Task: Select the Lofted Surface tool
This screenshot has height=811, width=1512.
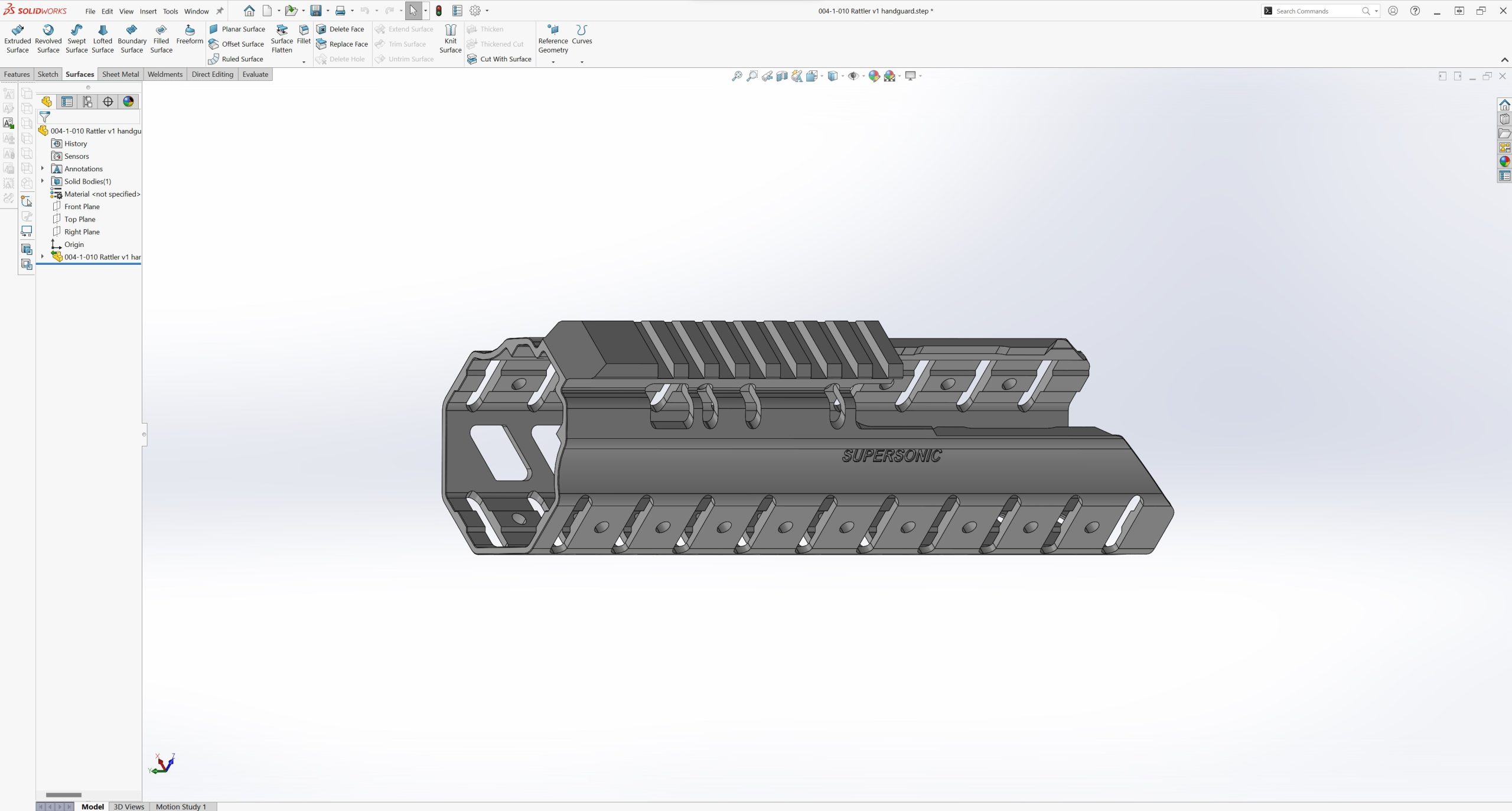Action: (102, 39)
